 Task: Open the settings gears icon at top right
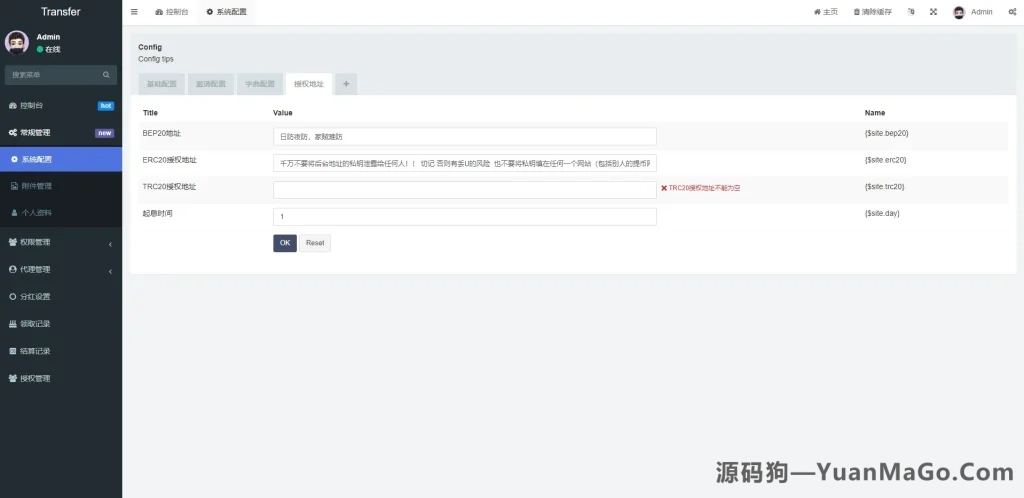[1012, 12]
